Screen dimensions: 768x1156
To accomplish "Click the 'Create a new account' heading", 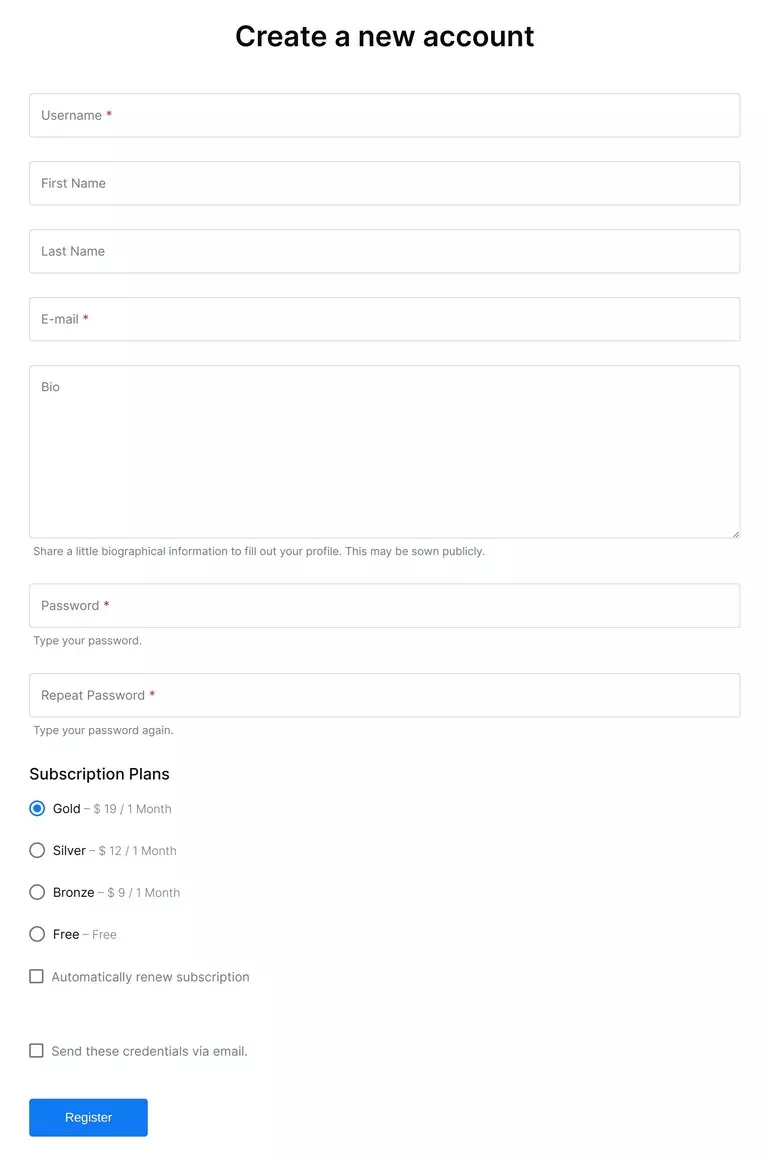I will coord(384,37).
